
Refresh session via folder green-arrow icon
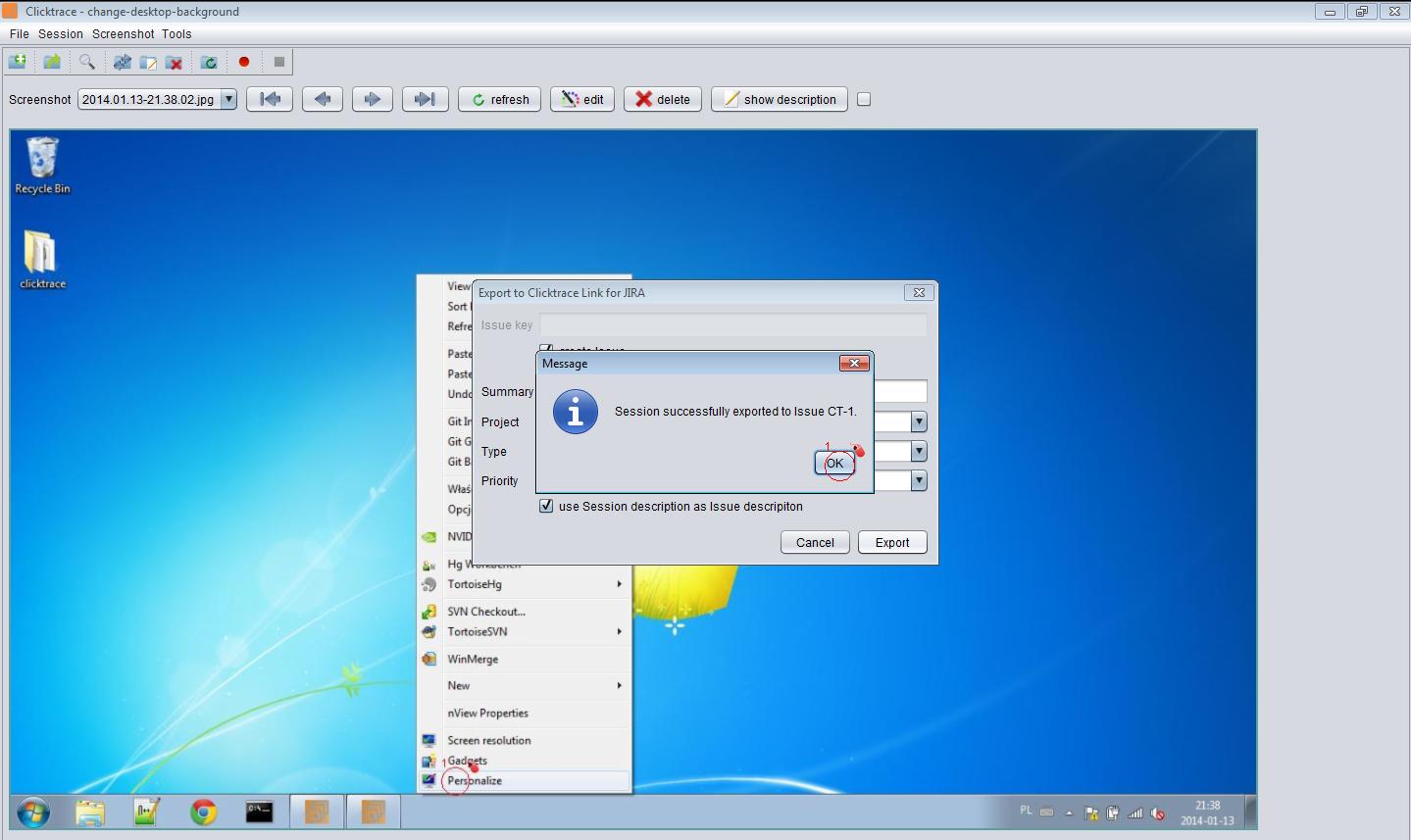[209, 62]
